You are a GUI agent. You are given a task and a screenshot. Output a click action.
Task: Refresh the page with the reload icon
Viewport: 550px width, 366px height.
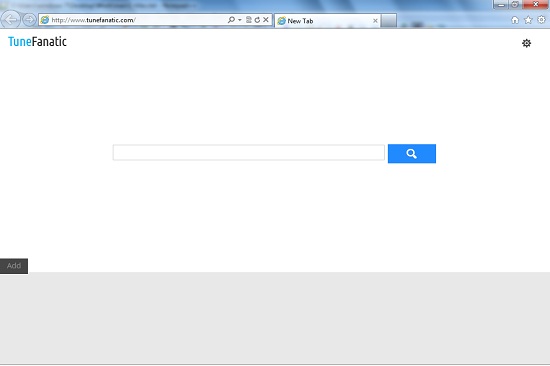coord(257,20)
